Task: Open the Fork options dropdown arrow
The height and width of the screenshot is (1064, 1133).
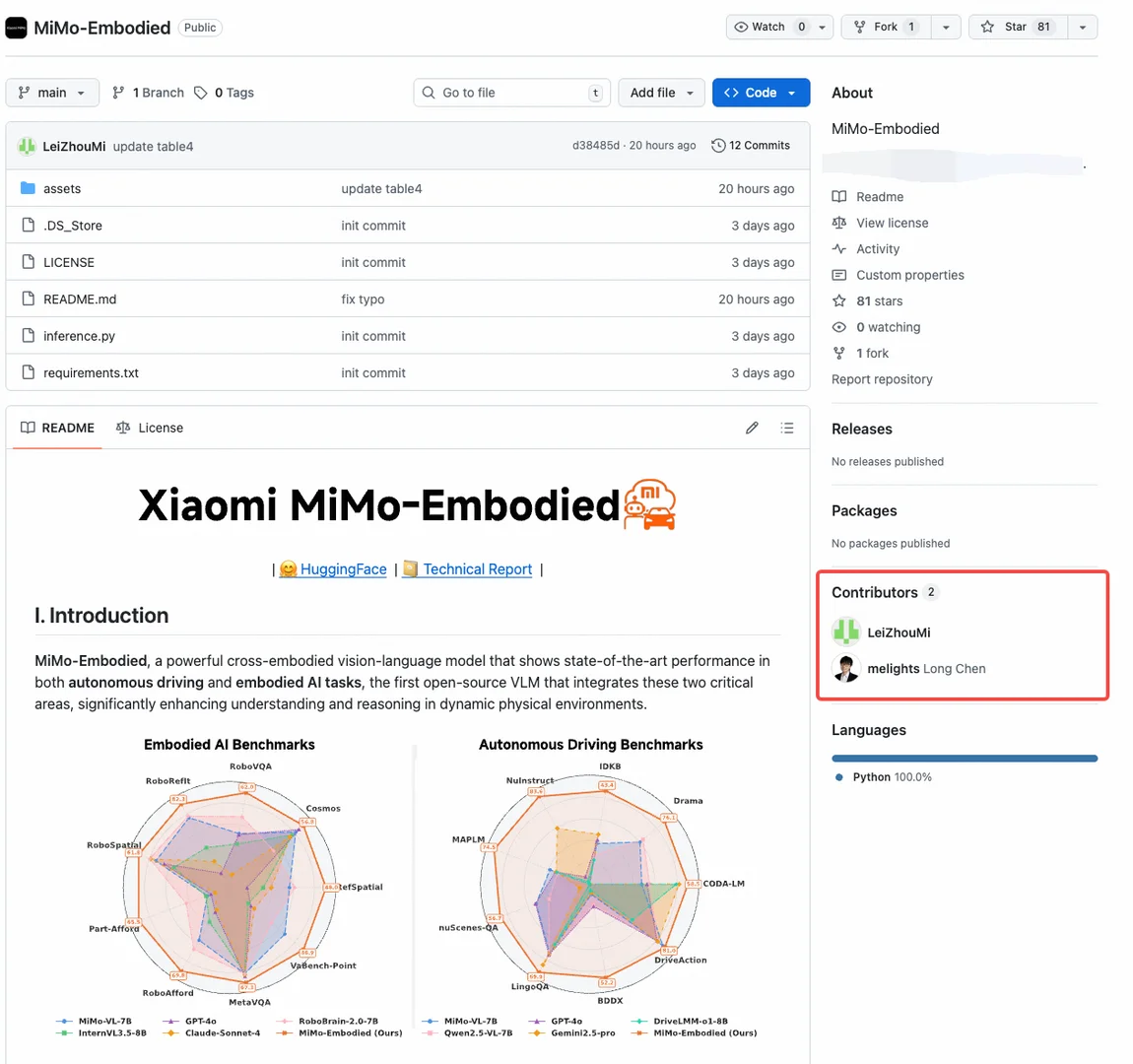Action: pos(946,27)
